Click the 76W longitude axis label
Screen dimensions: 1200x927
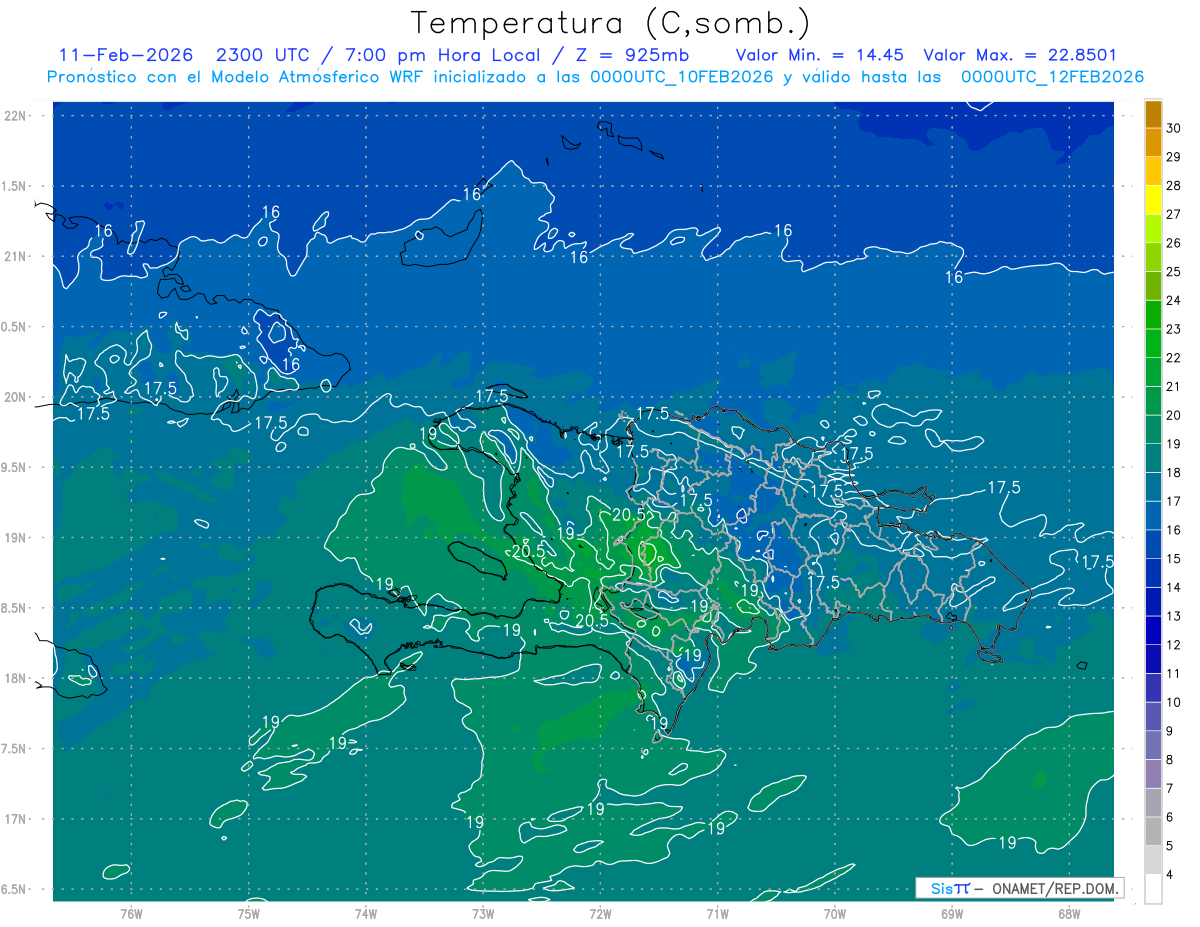click(x=131, y=914)
